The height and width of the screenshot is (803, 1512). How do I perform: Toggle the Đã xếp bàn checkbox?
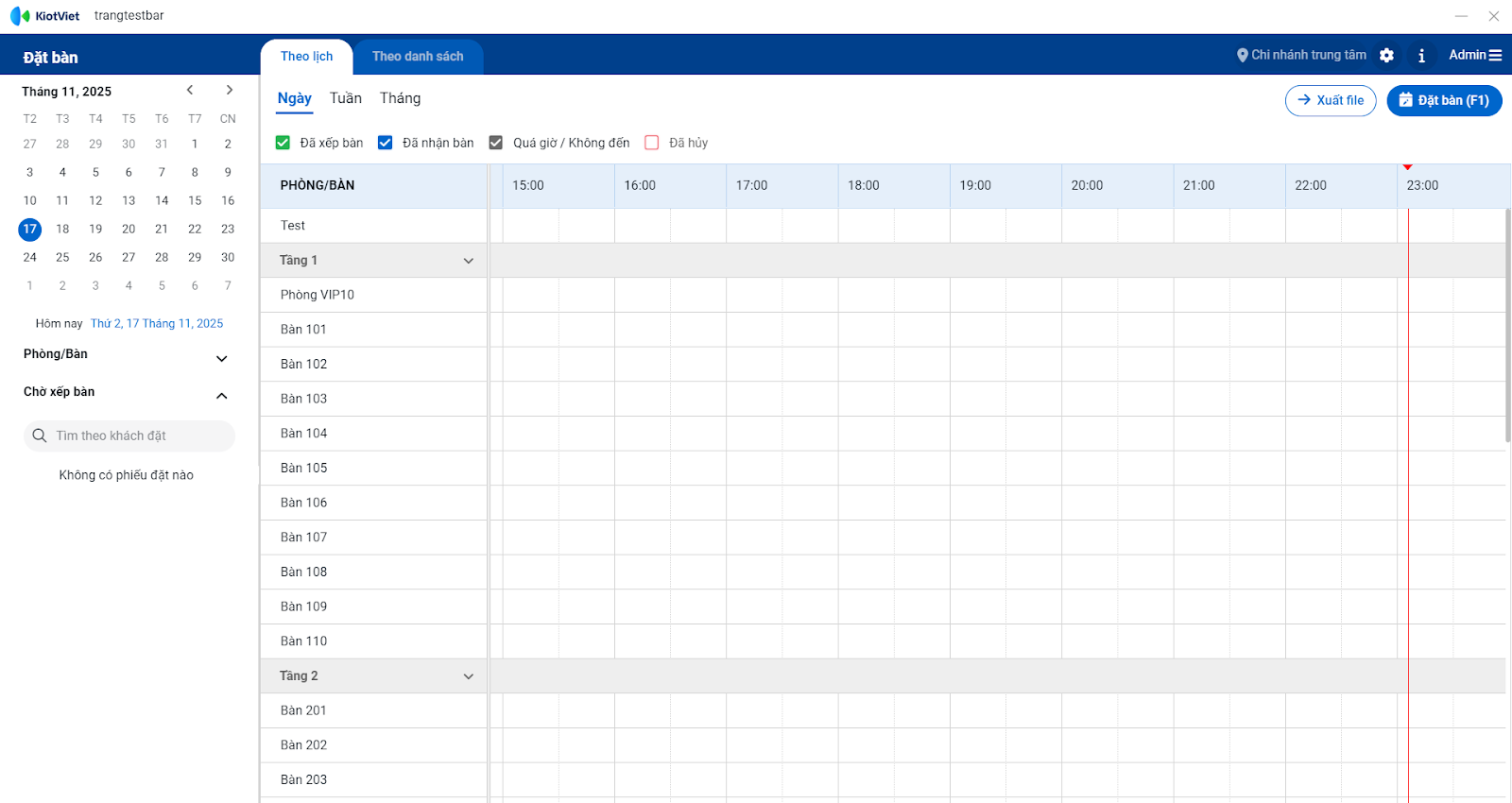click(x=283, y=143)
